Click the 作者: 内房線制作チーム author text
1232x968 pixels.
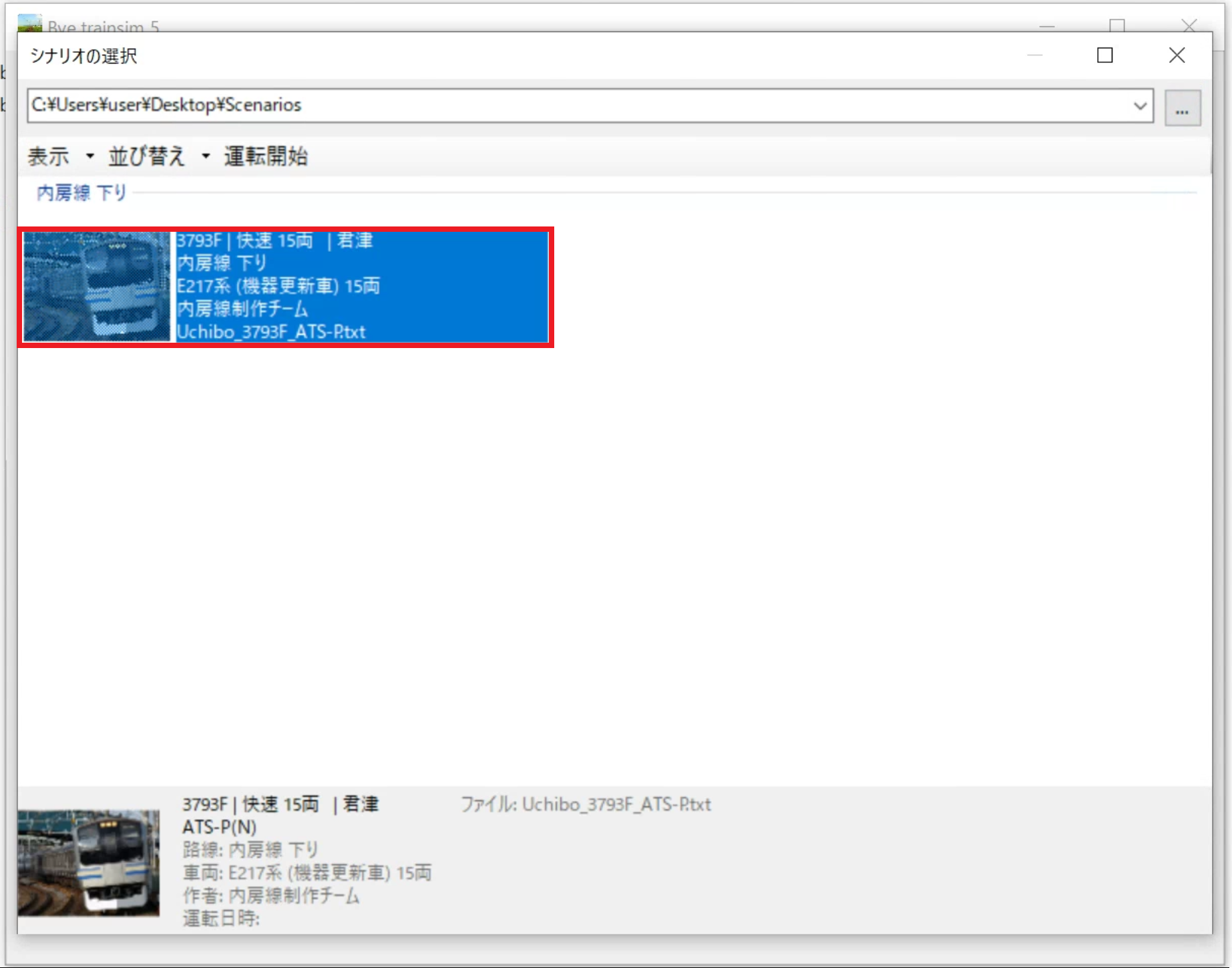coord(270,896)
